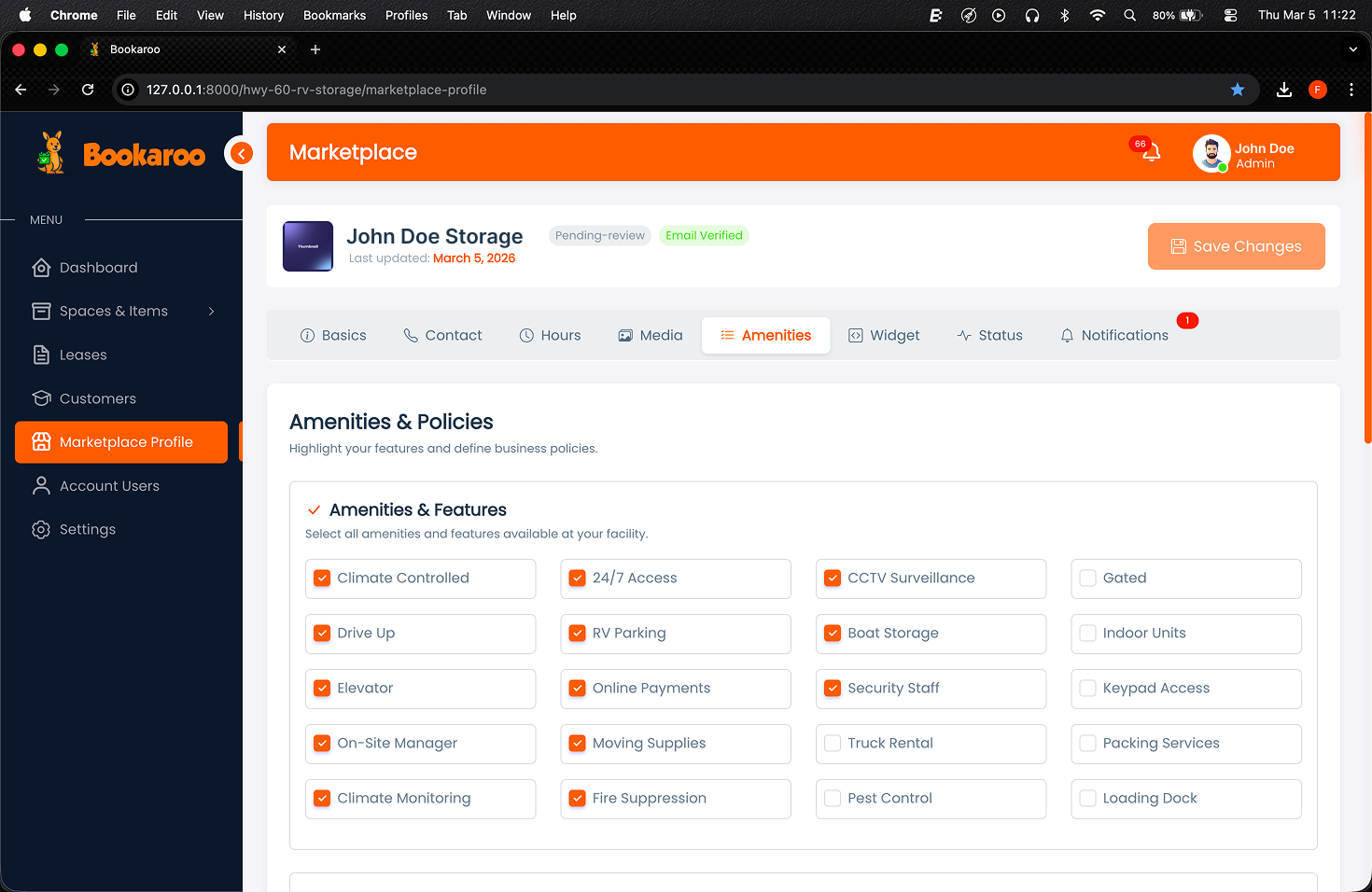Select the Leases sidebar icon
1372x892 pixels.
(x=42, y=355)
